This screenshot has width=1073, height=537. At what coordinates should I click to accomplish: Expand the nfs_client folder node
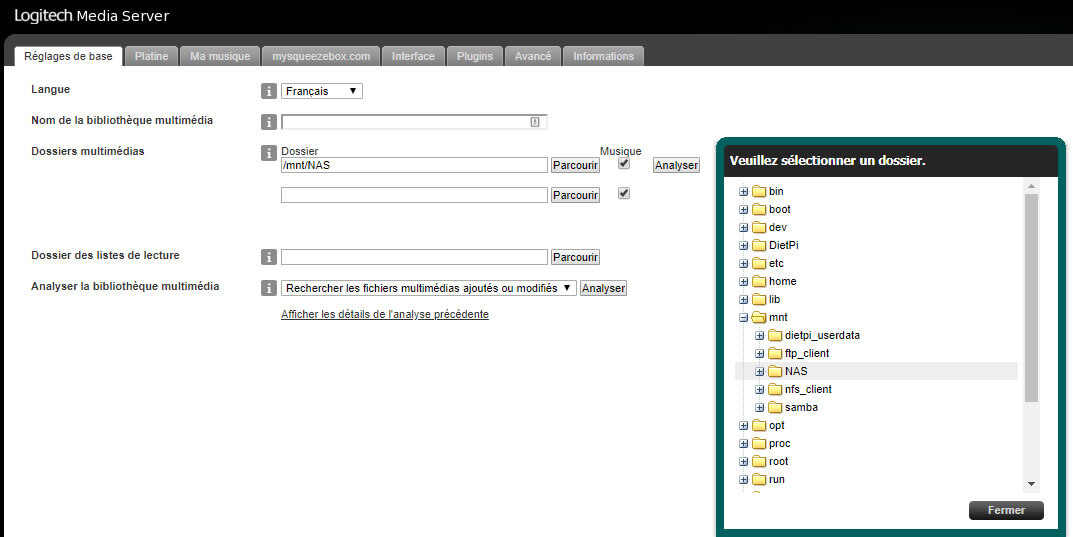pyautogui.click(x=760, y=389)
